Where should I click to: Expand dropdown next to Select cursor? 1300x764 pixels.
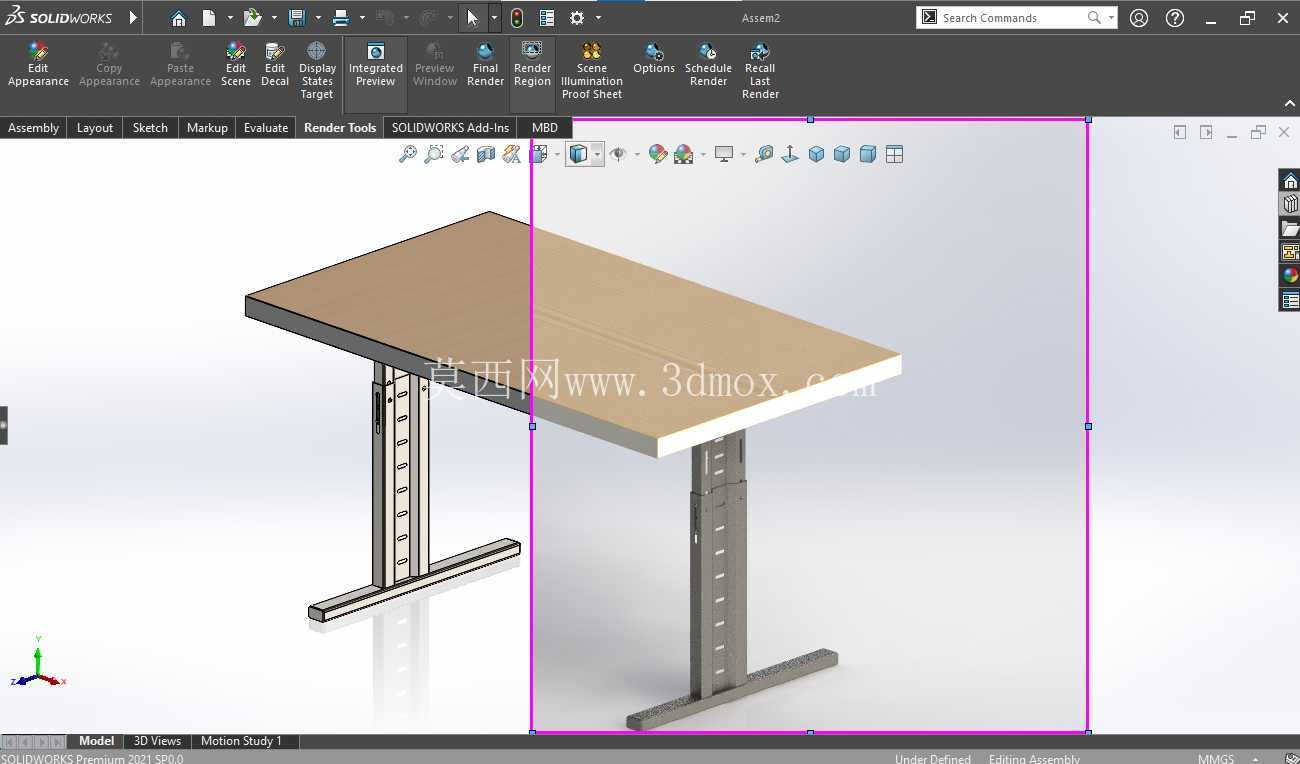click(x=494, y=18)
